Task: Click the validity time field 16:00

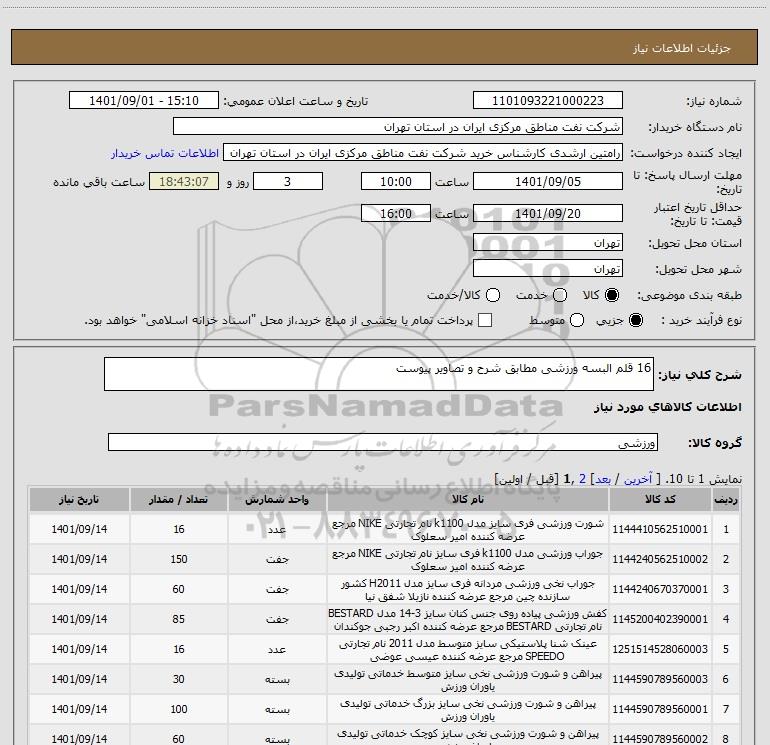Action: pyautogui.click(x=396, y=213)
